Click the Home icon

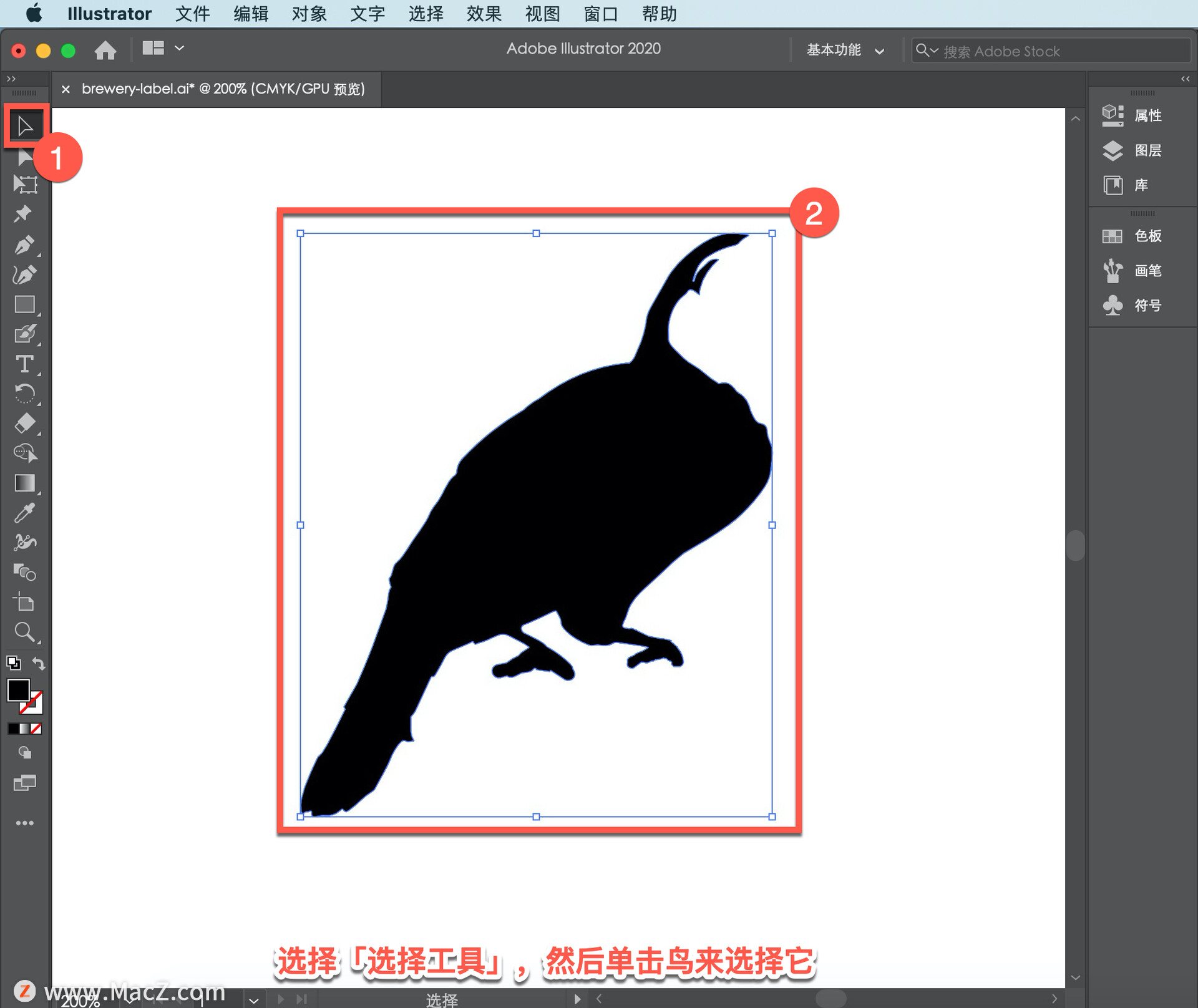[105, 49]
